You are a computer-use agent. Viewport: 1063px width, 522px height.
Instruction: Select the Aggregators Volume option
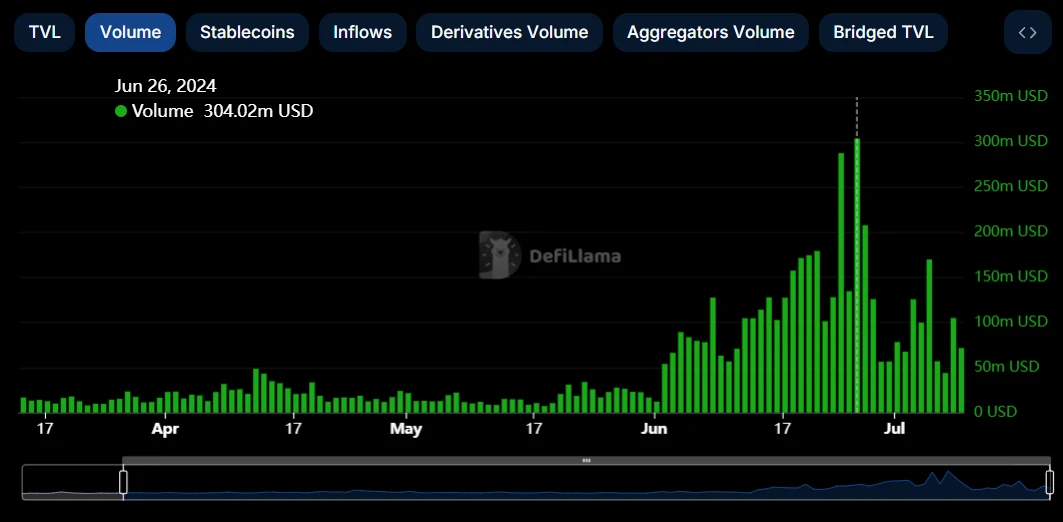click(x=710, y=32)
